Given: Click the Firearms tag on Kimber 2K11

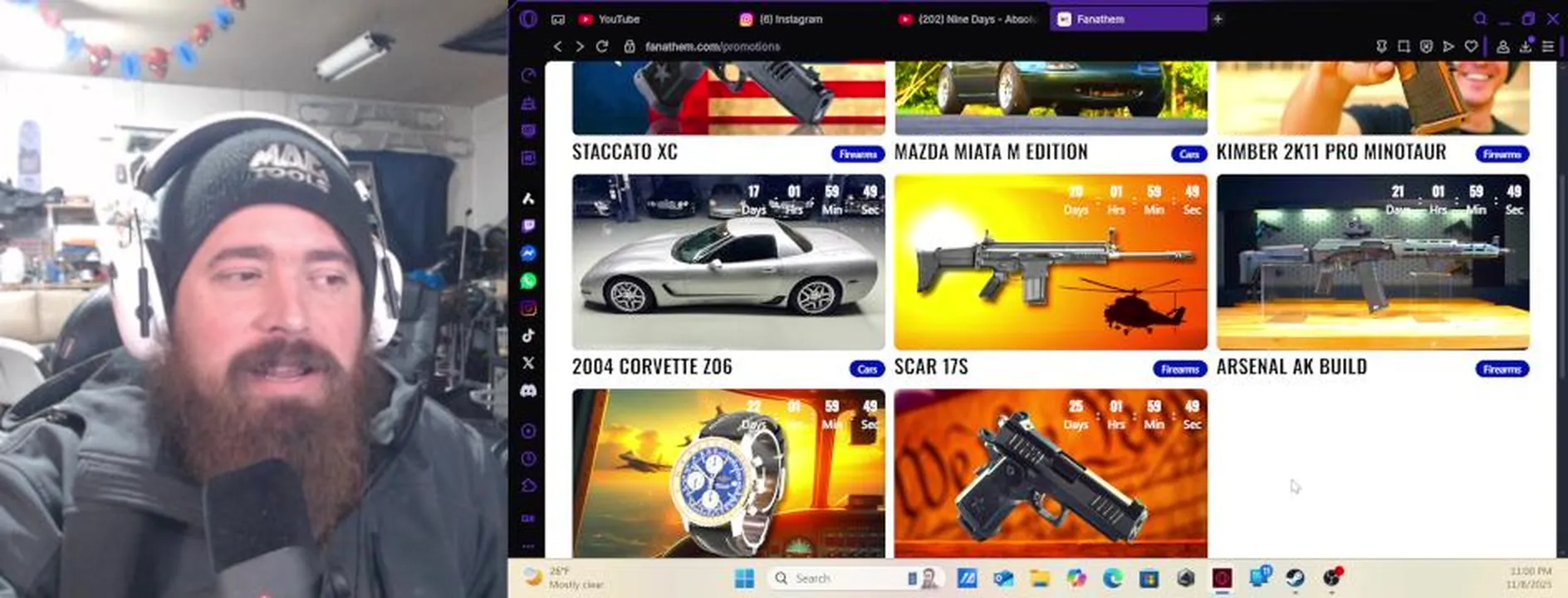Looking at the screenshot, I should pyautogui.click(x=1502, y=154).
